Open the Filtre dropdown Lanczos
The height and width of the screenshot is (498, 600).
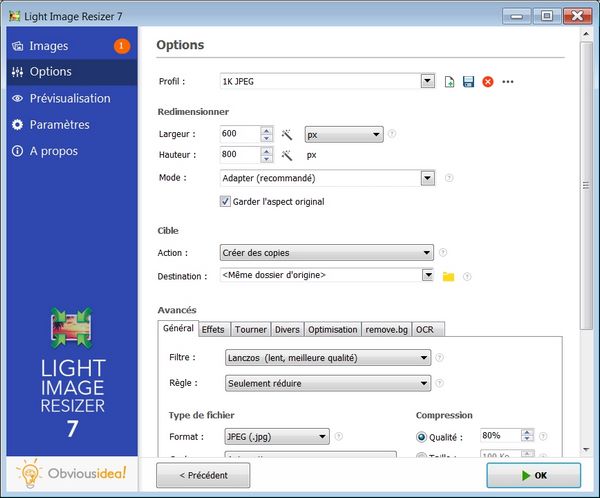click(x=328, y=358)
